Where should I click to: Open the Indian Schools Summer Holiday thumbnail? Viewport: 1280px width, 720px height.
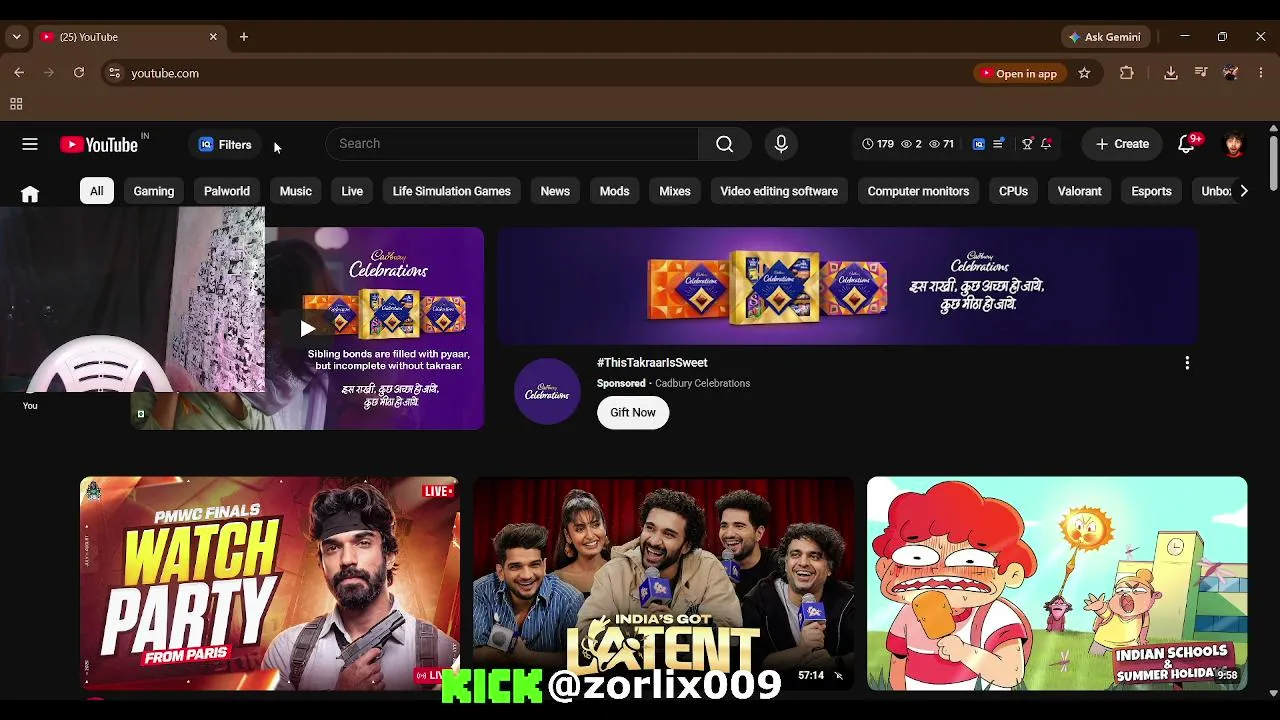[x=1057, y=583]
